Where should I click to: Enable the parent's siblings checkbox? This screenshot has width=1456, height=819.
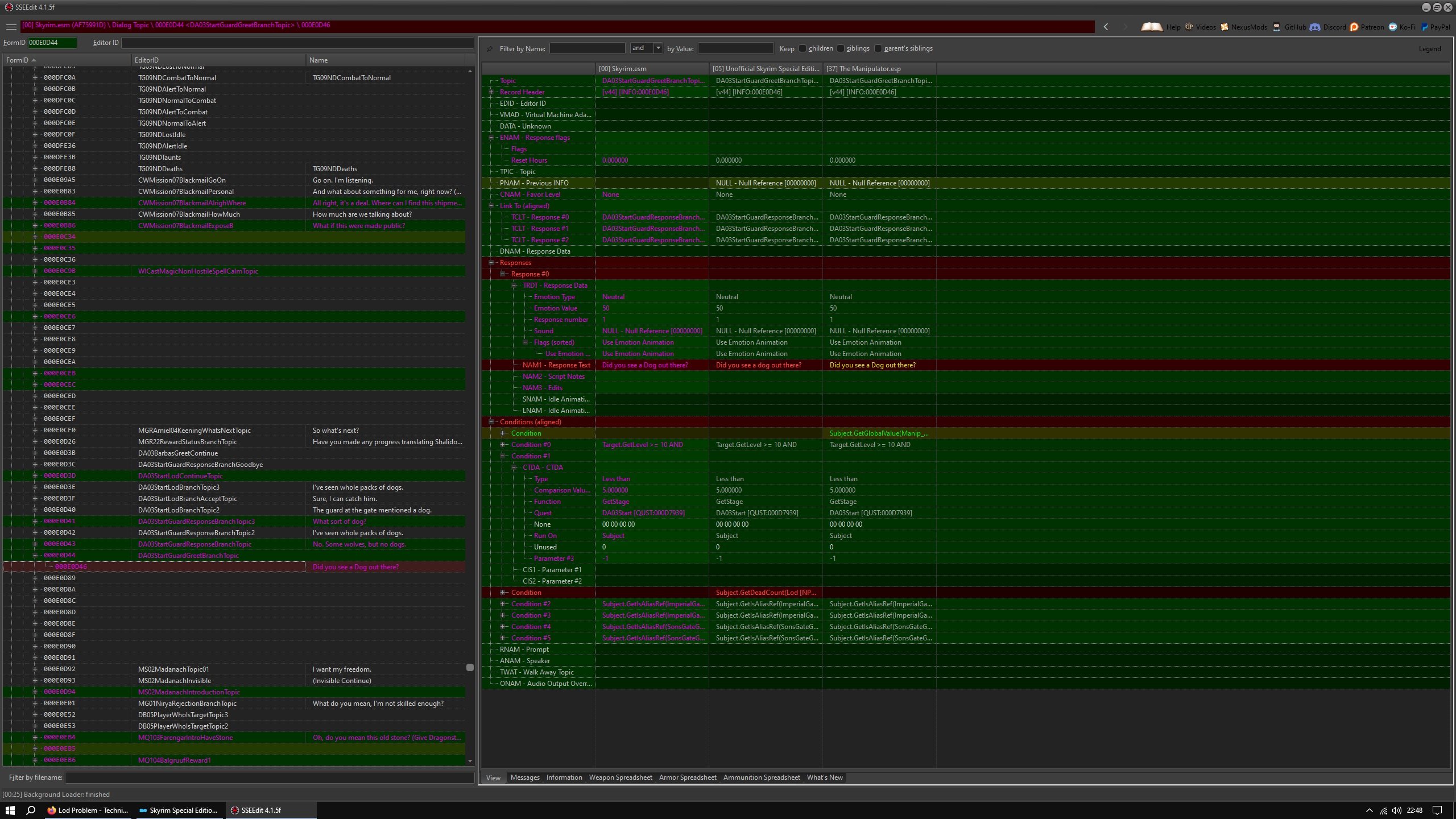(x=878, y=48)
